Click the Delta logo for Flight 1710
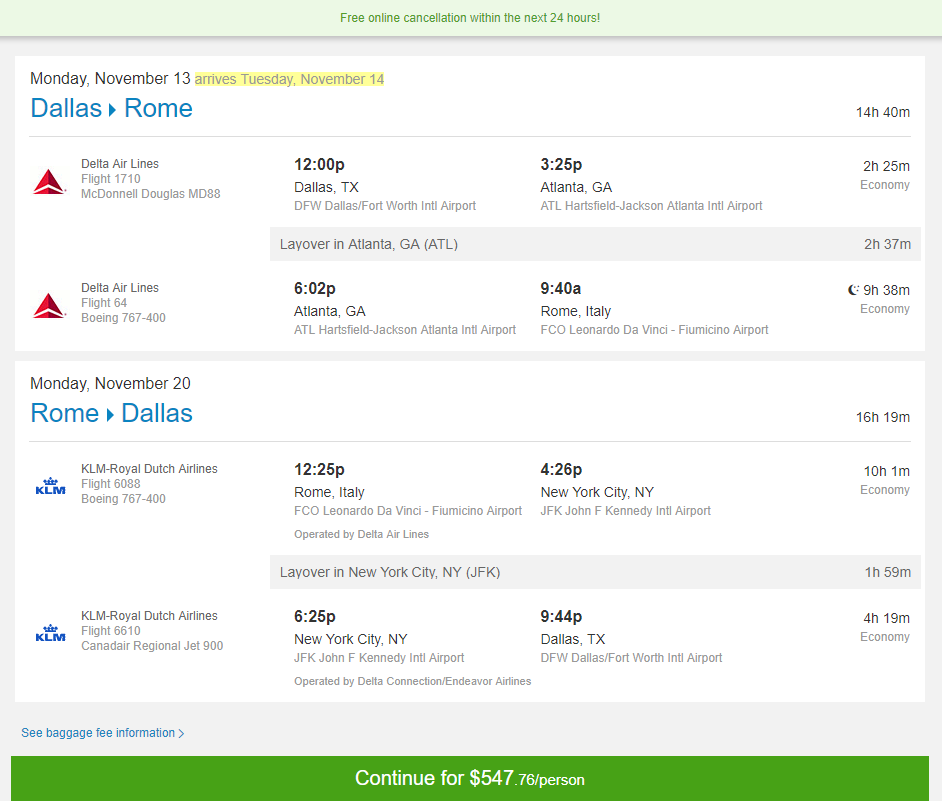 pos(49,182)
